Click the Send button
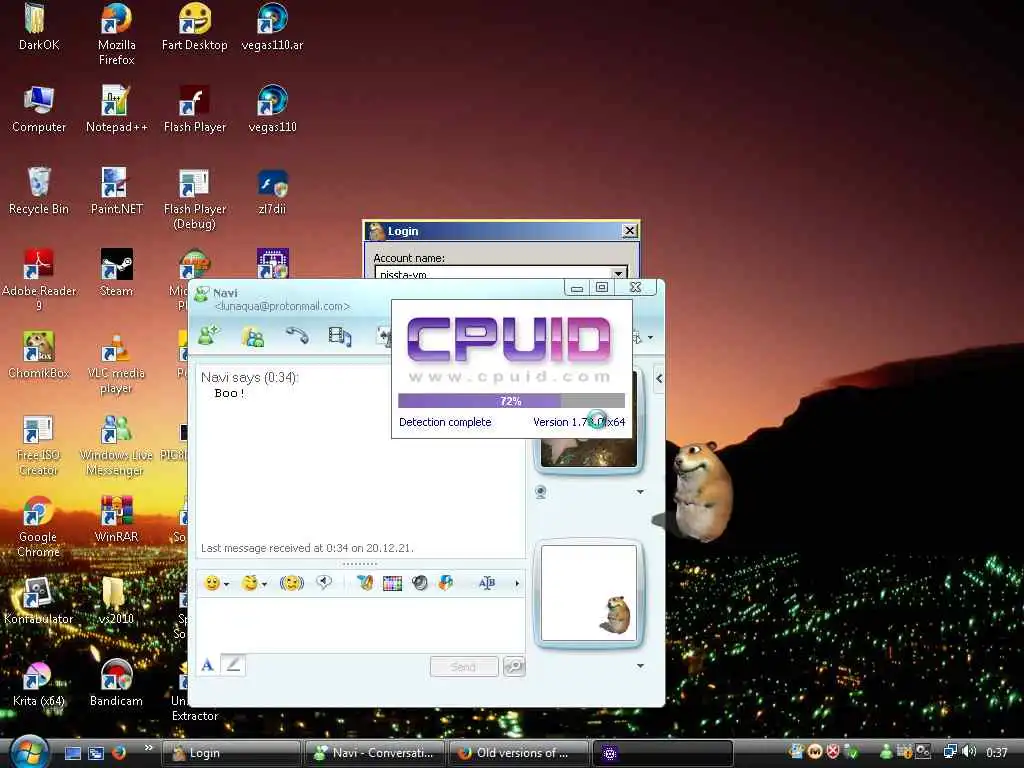1024x768 pixels. (464, 667)
